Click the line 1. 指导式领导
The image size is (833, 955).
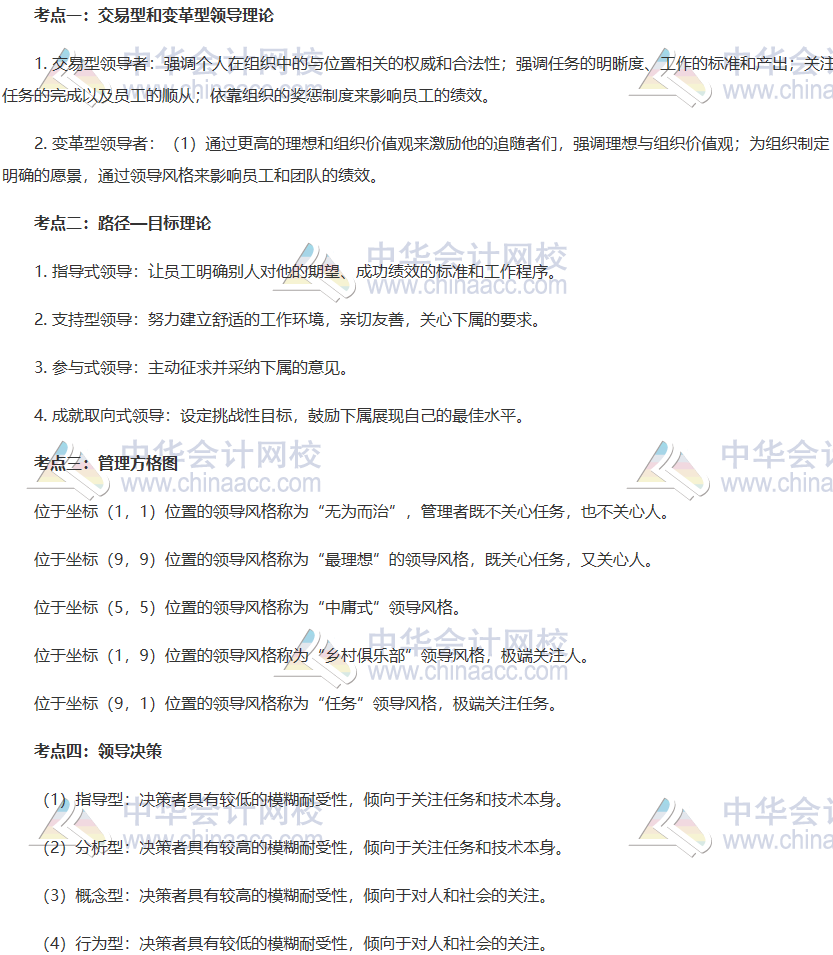click(295, 272)
